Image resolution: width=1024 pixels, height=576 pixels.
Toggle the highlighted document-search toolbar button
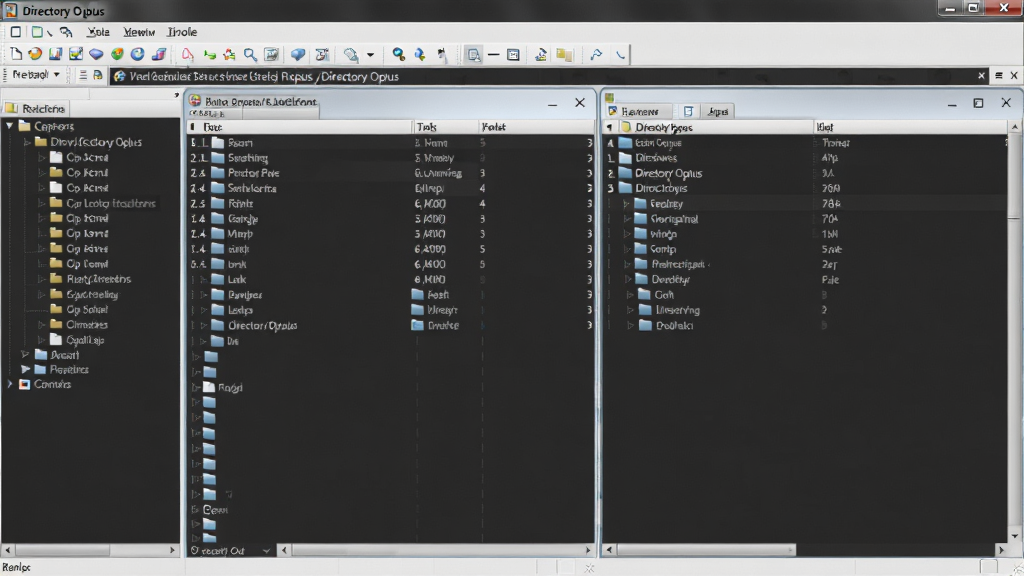coord(473,55)
